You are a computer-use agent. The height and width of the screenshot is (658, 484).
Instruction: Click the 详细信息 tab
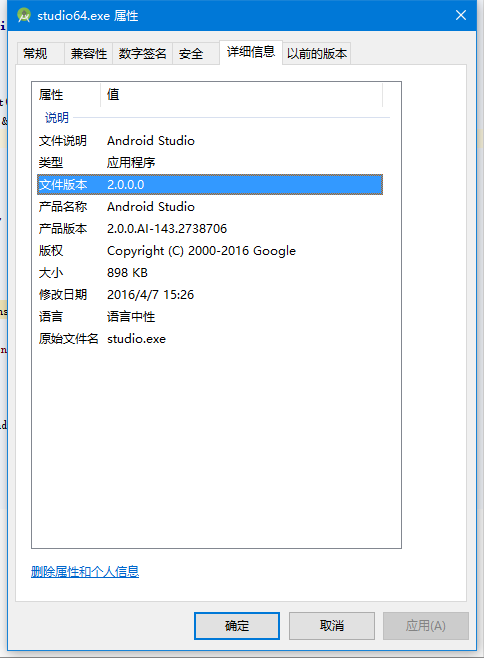tap(251, 52)
